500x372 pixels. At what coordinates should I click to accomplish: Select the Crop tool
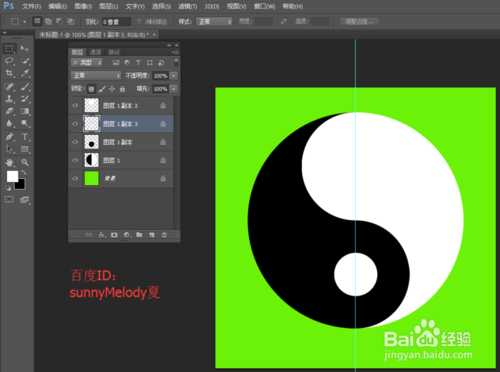click(x=9, y=73)
